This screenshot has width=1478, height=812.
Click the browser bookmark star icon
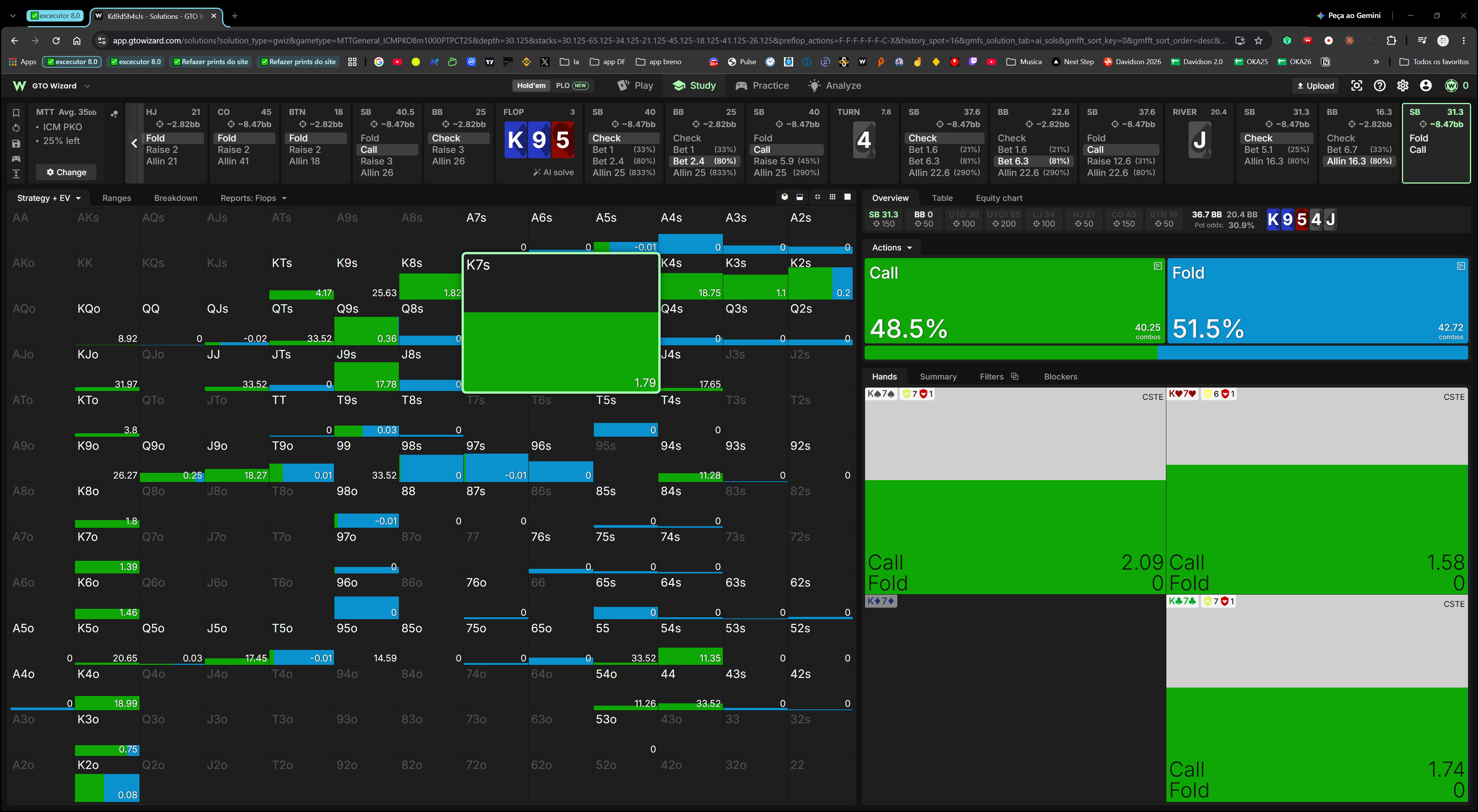[1258, 41]
